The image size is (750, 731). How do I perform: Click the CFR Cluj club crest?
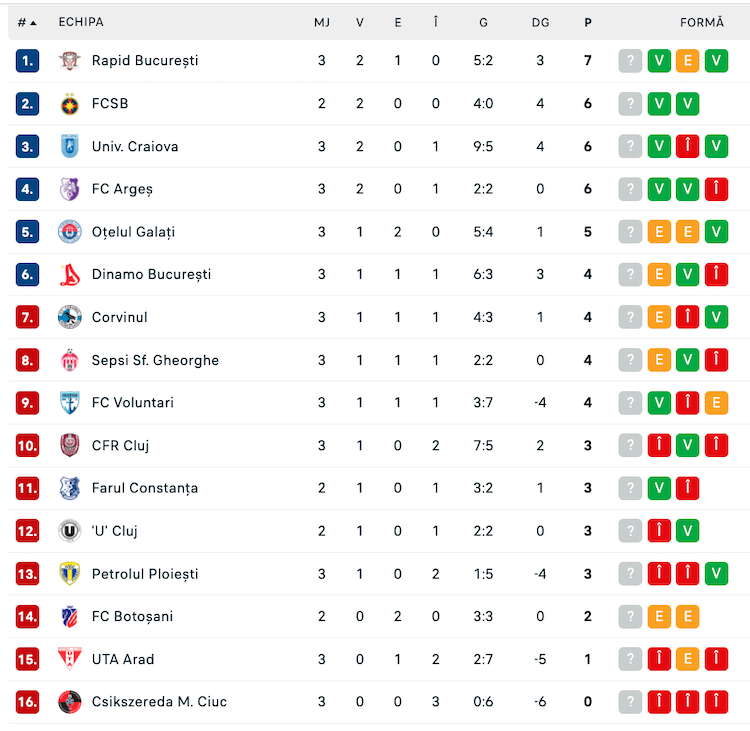[69, 445]
